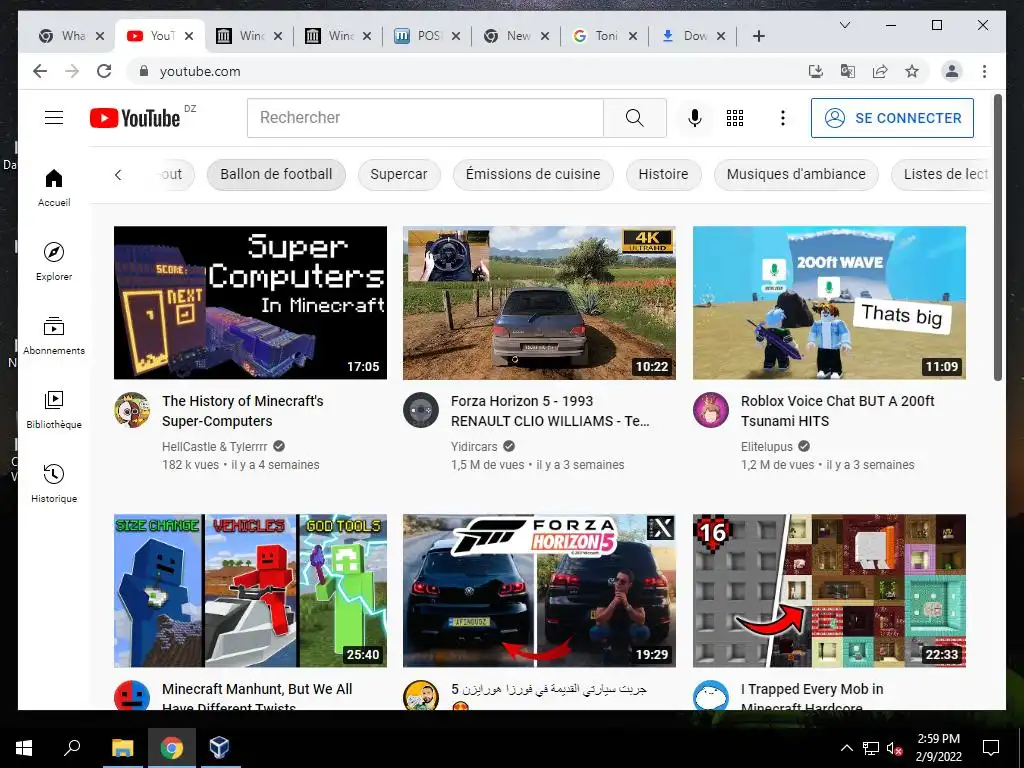Play the Forza Horizon 5 Golf thumbnail
The image size is (1024, 768).
coord(539,590)
